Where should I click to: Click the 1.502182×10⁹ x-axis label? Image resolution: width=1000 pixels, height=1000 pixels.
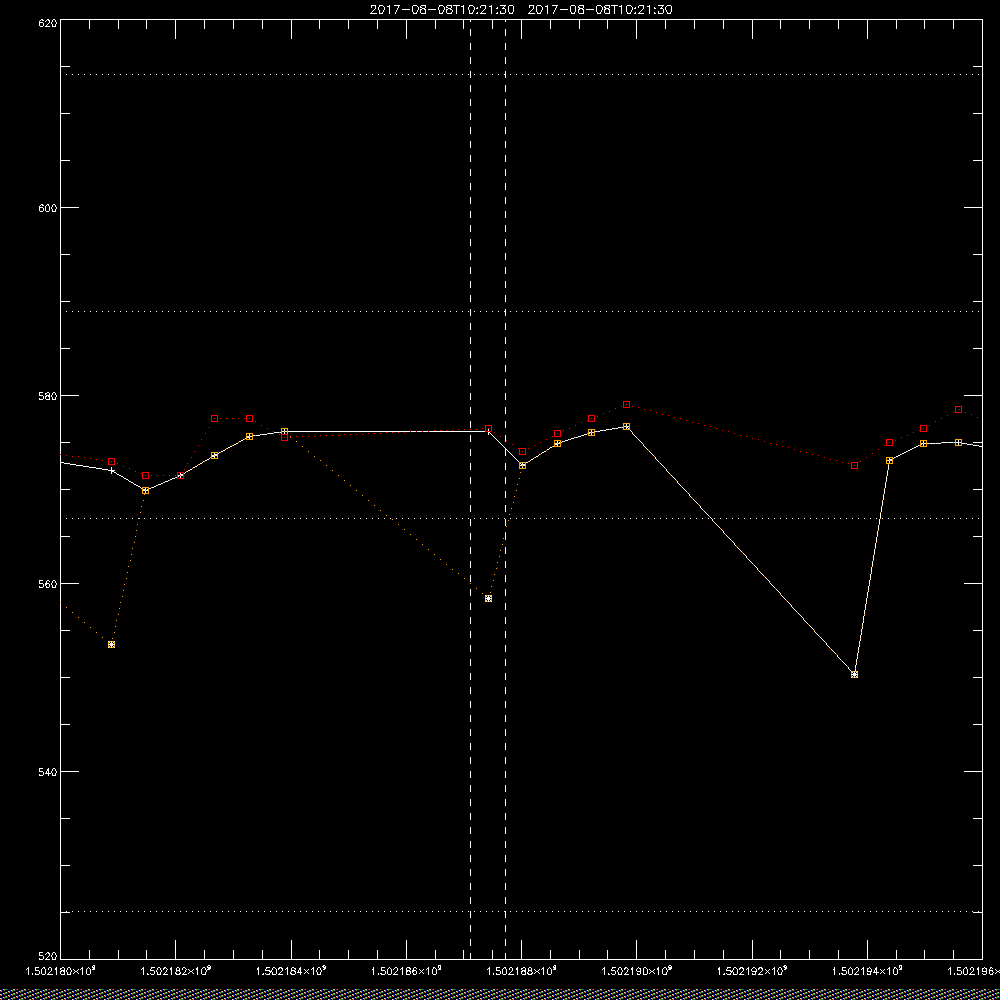[x=175, y=971]
